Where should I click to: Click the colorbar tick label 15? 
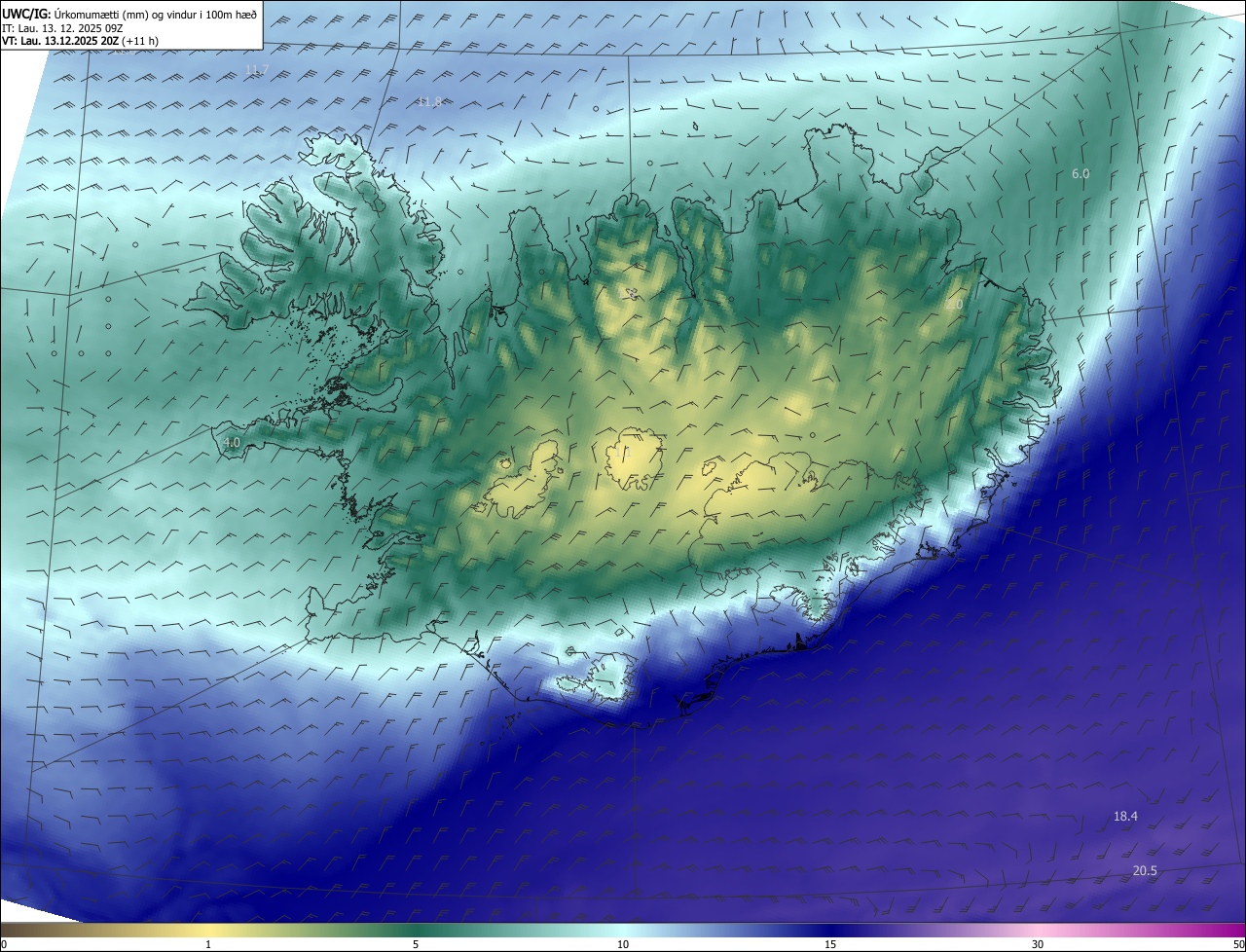pos(830,944)
